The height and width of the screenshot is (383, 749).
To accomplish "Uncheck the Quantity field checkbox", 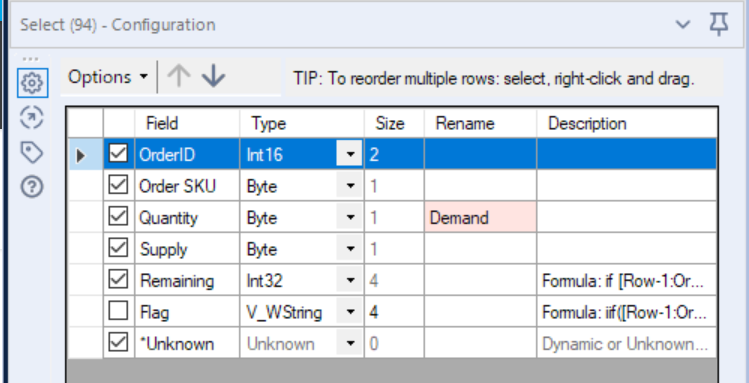I will (x=118, y=217).
